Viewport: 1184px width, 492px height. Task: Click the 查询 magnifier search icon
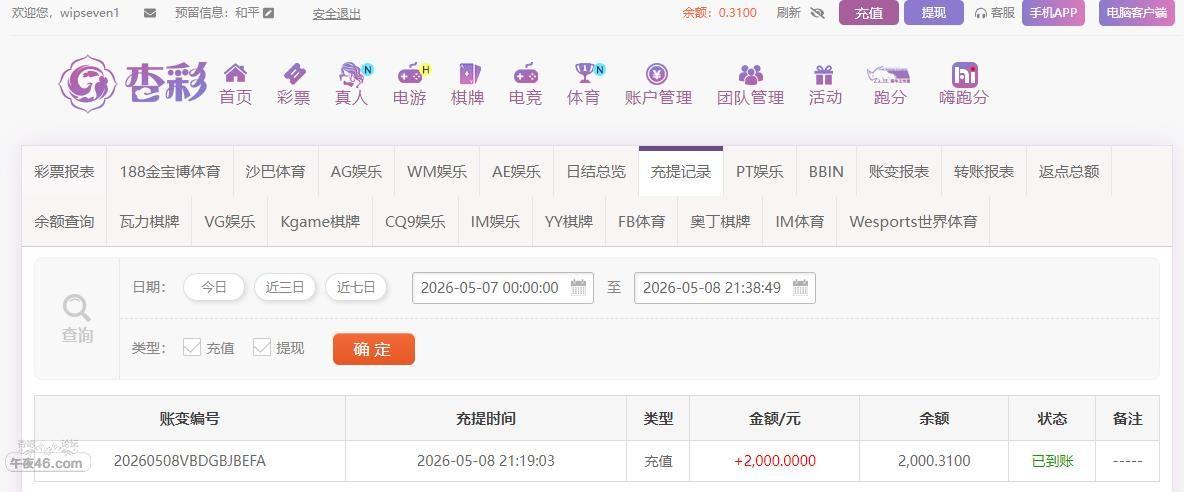click(x=77, y=307)
